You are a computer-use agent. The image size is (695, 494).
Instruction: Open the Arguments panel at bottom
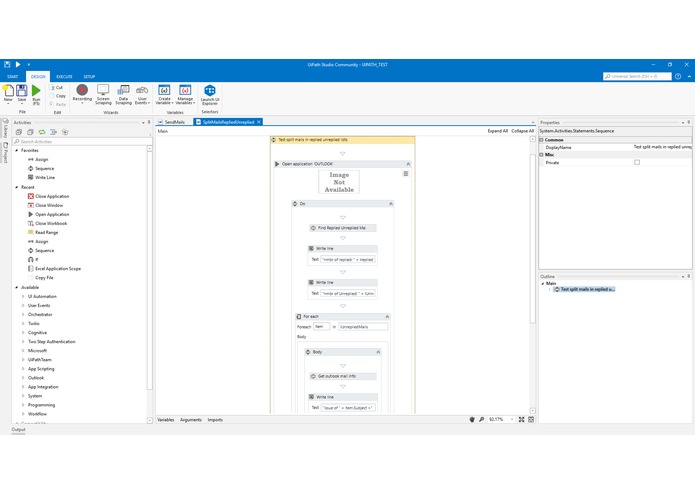click(x=191, y=420)
